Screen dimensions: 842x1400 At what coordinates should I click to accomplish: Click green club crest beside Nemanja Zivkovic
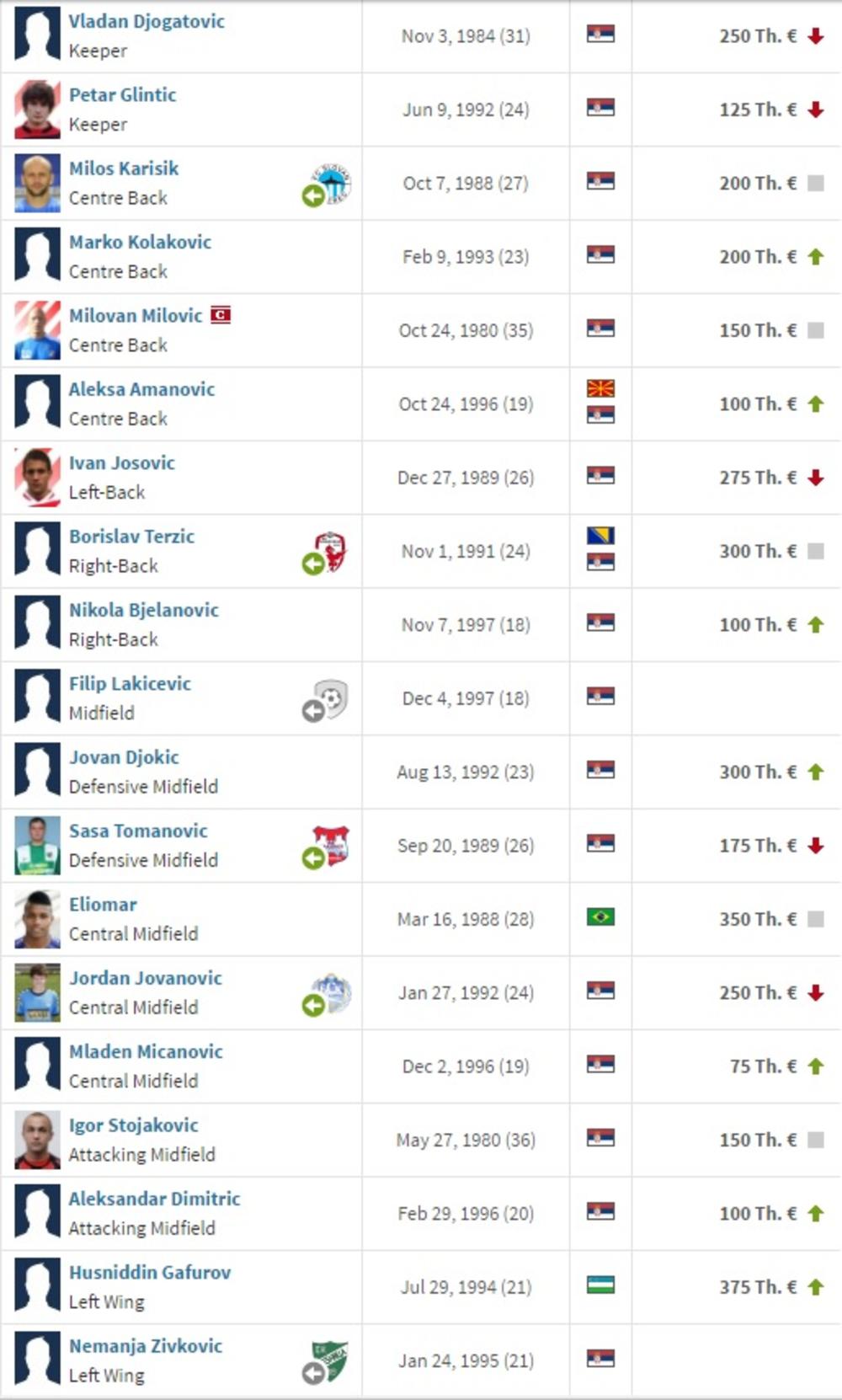click(331, 1360)
